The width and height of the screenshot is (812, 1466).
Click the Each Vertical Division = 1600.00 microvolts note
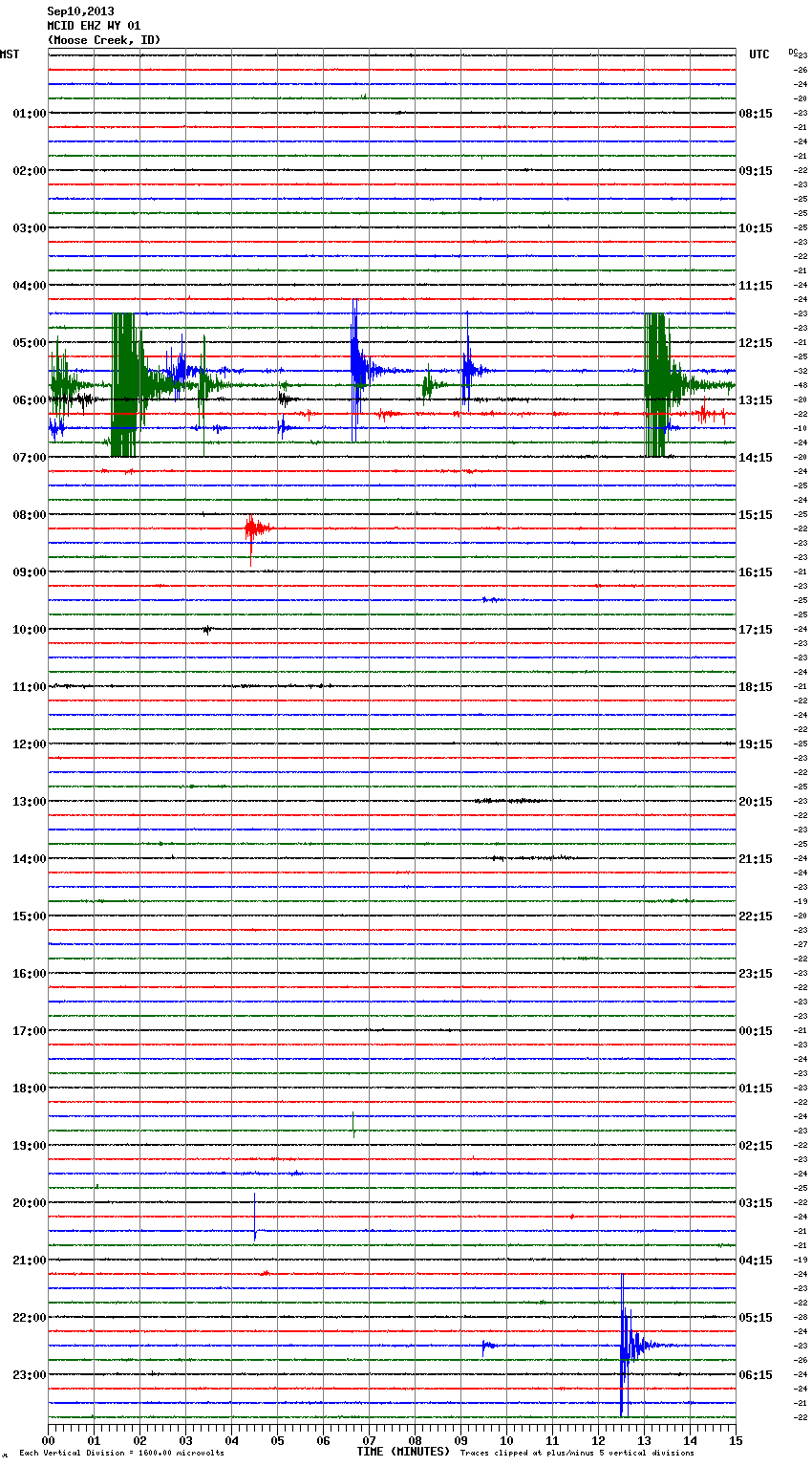coord(121,1453)
